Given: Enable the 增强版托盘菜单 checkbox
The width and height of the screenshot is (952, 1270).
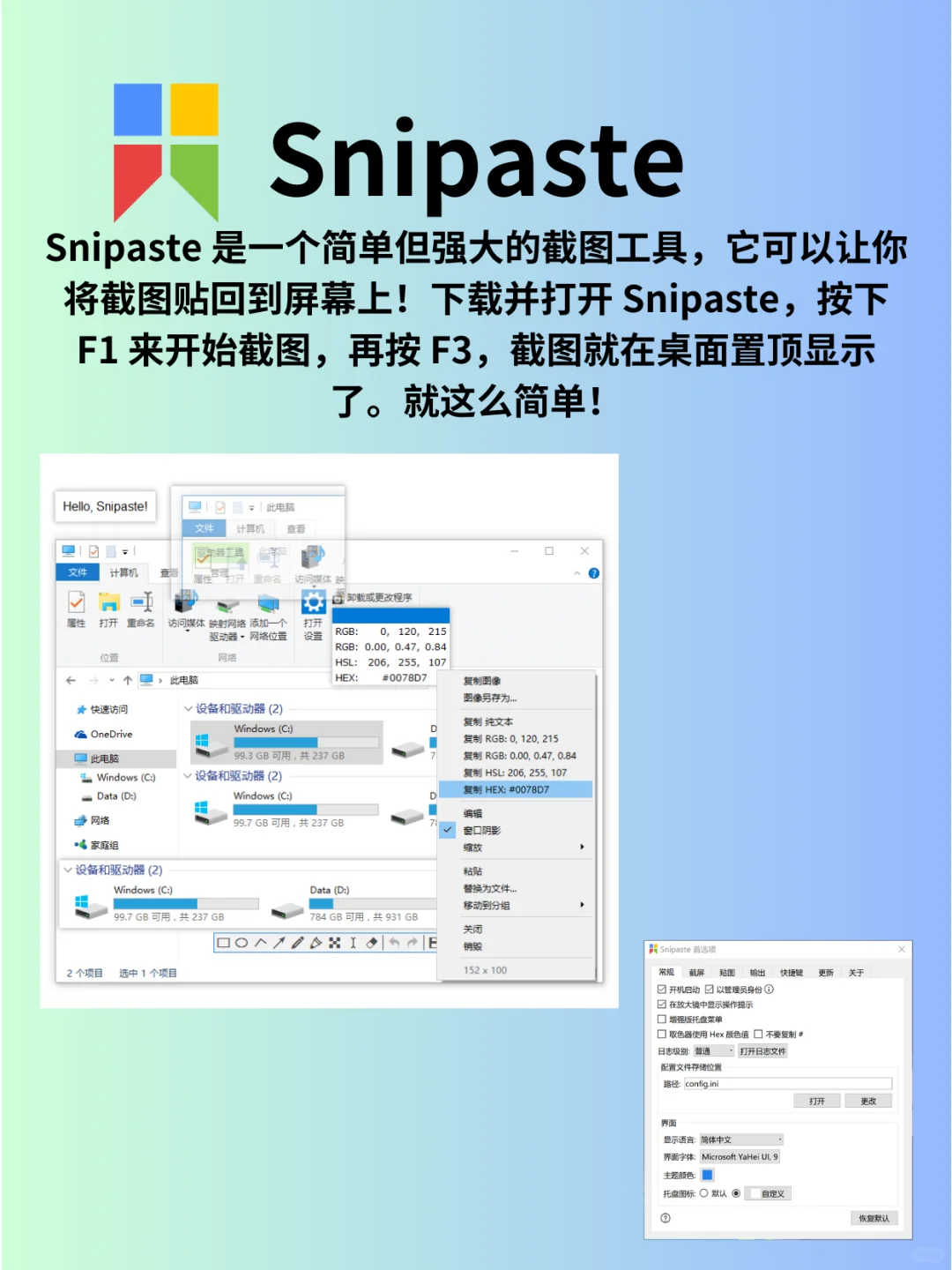Looking at the screenshot, I should [x=662, y=1020].
